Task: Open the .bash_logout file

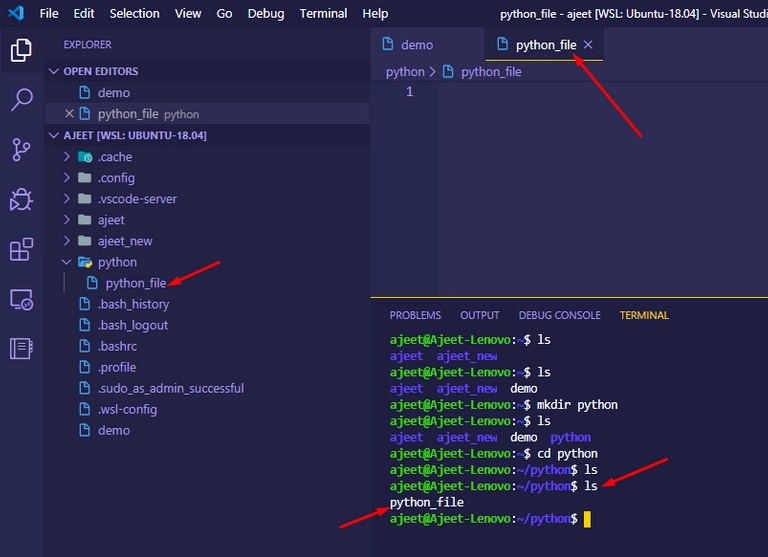Action: pyautogui.click(x=207, y=325)
